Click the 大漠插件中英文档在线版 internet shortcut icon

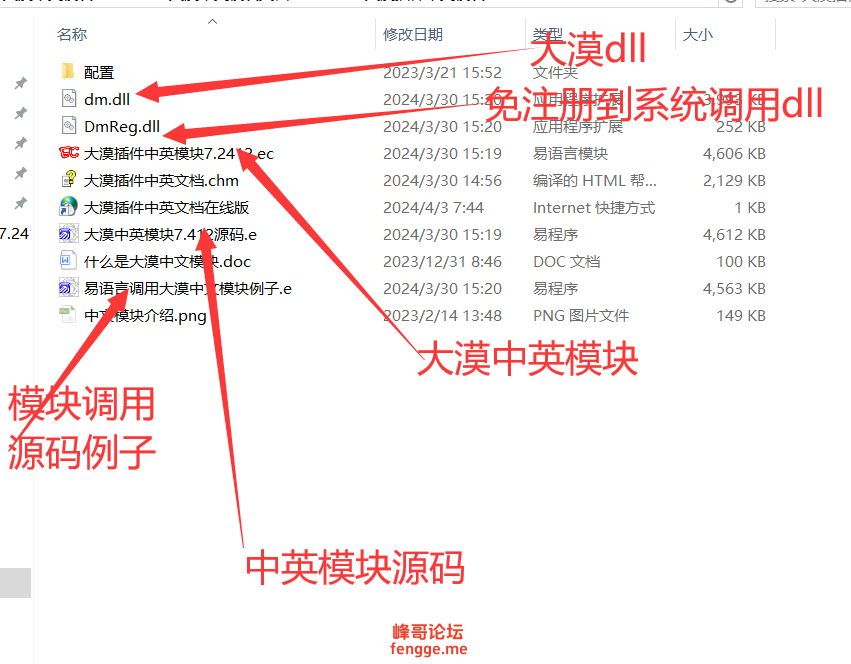point(68,207)
